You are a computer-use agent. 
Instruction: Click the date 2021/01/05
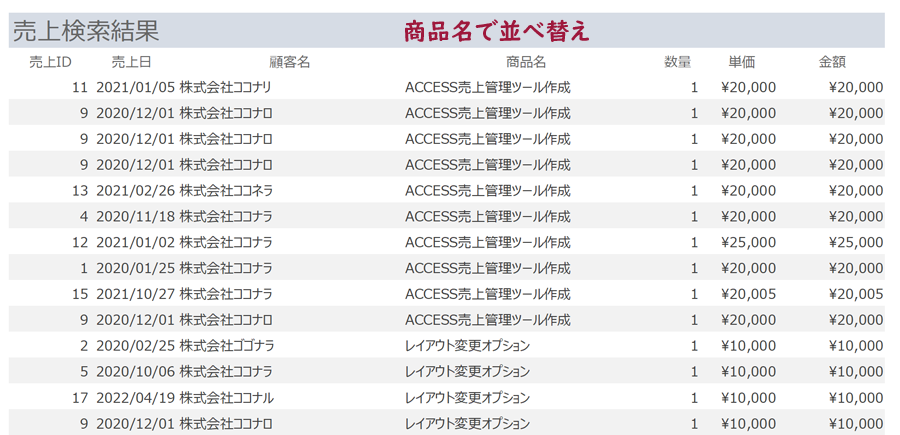(x=135, y=87)
